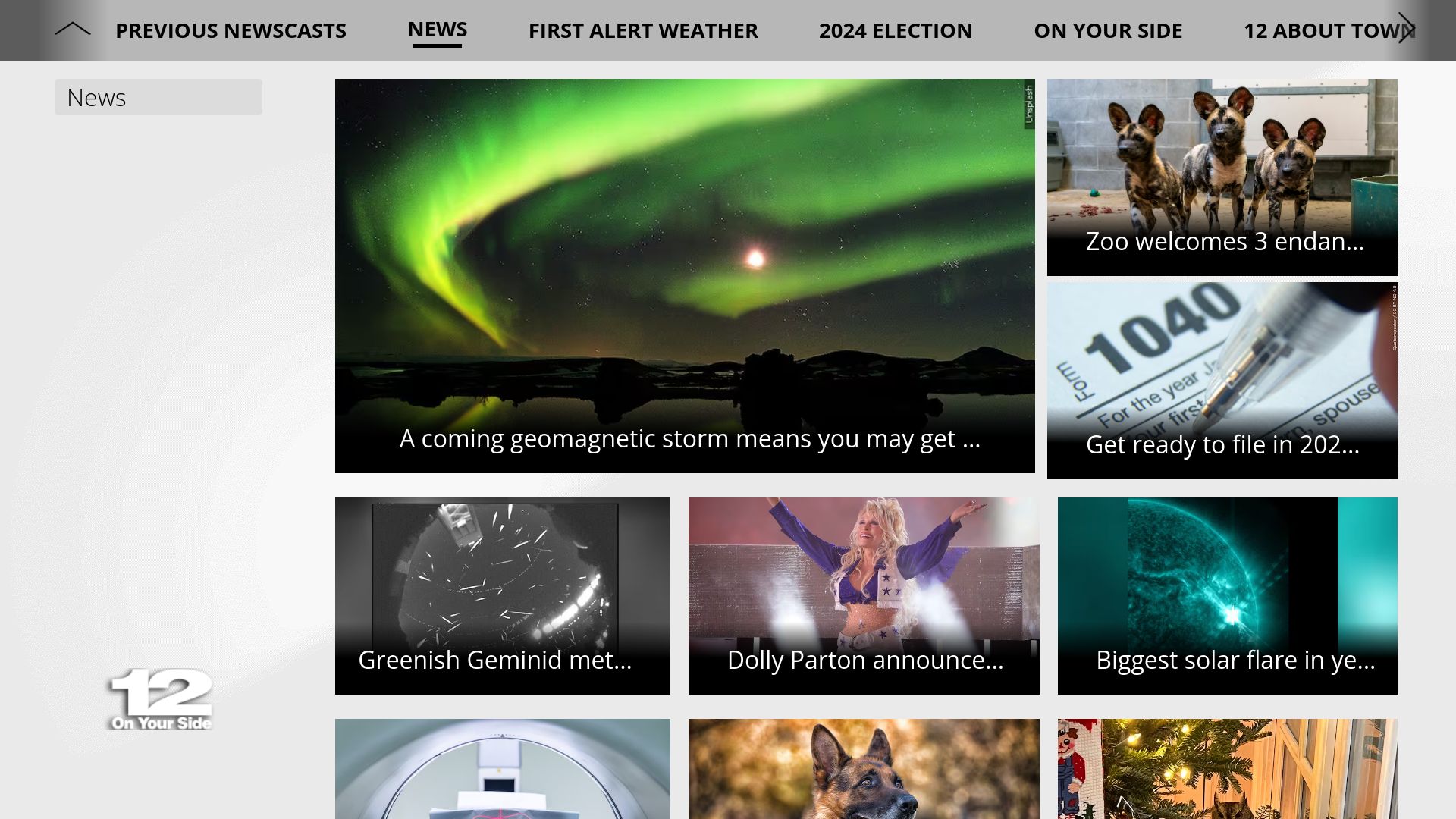
Task: Open Zoo welcomes 3 endangered story
Action: click(x=1222, y=177)
